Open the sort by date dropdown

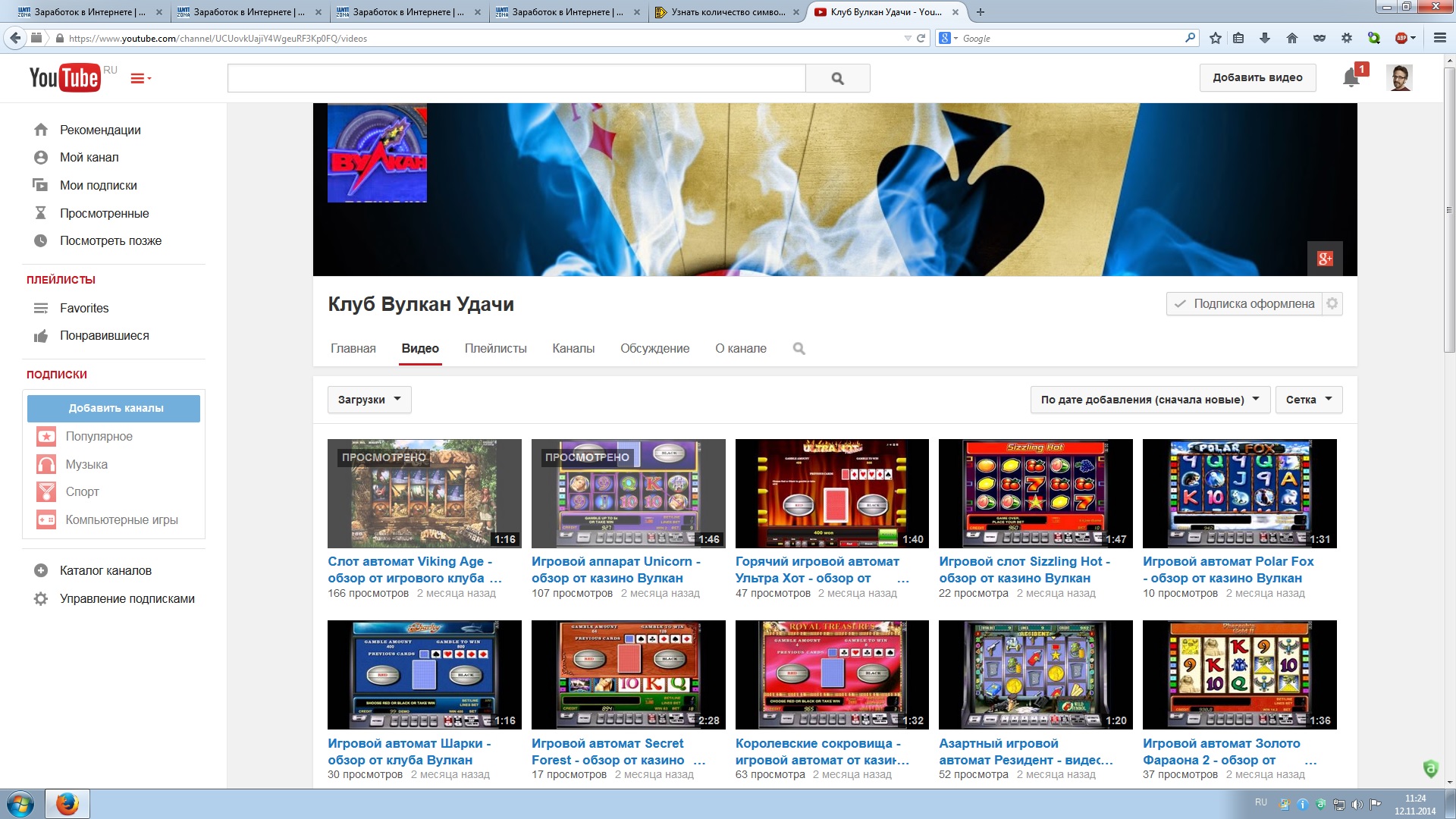[x=1150, y=400]
